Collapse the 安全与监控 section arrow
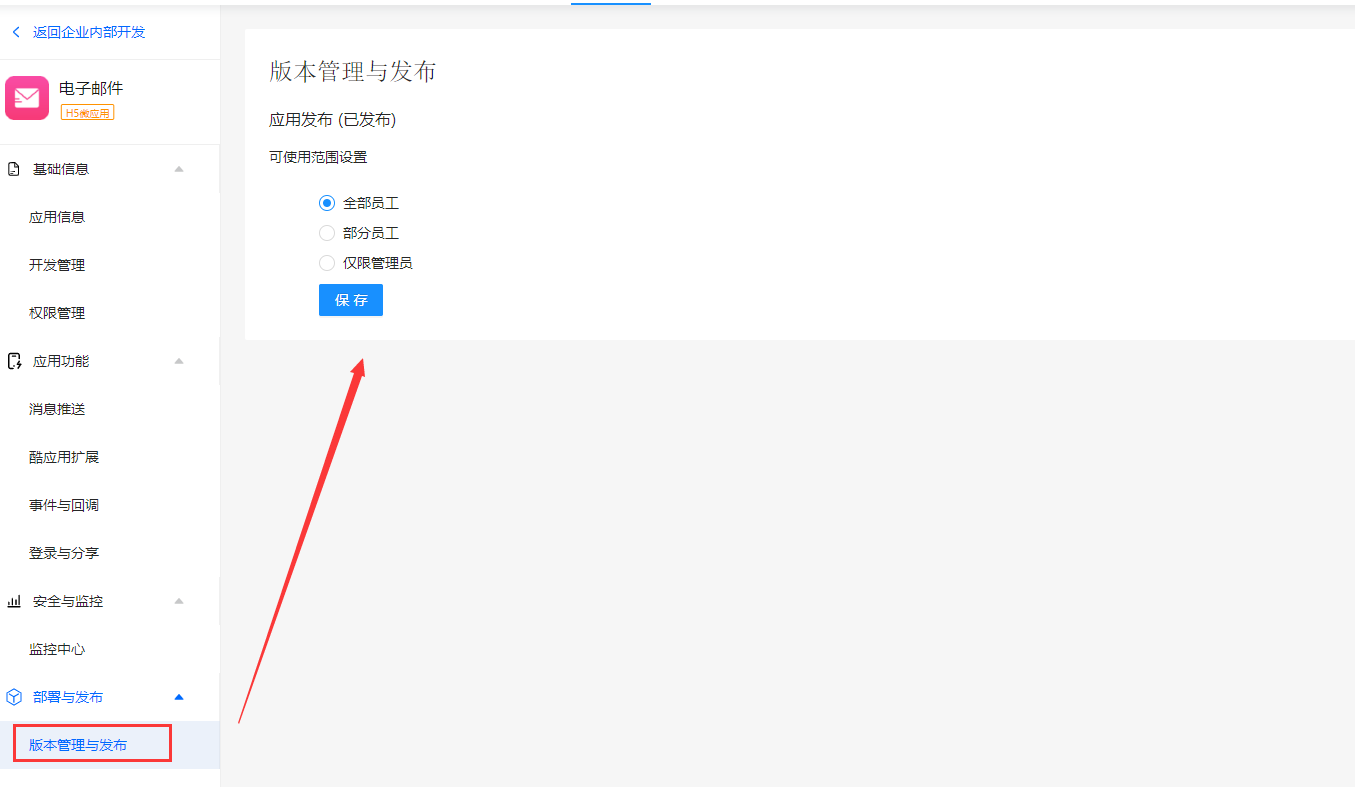The height and width of the screenshot is (787, 1355). (179, 601)
